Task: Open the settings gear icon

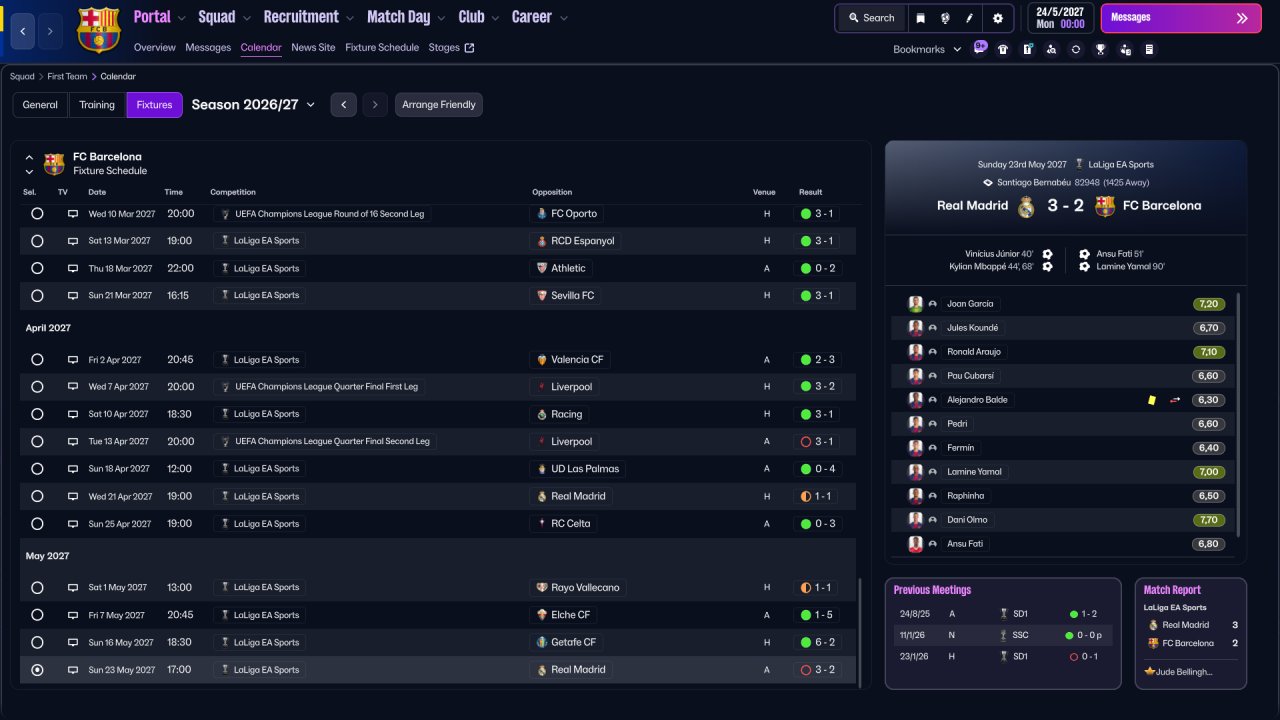Action: pyautogui.click(x=998, y=18)
